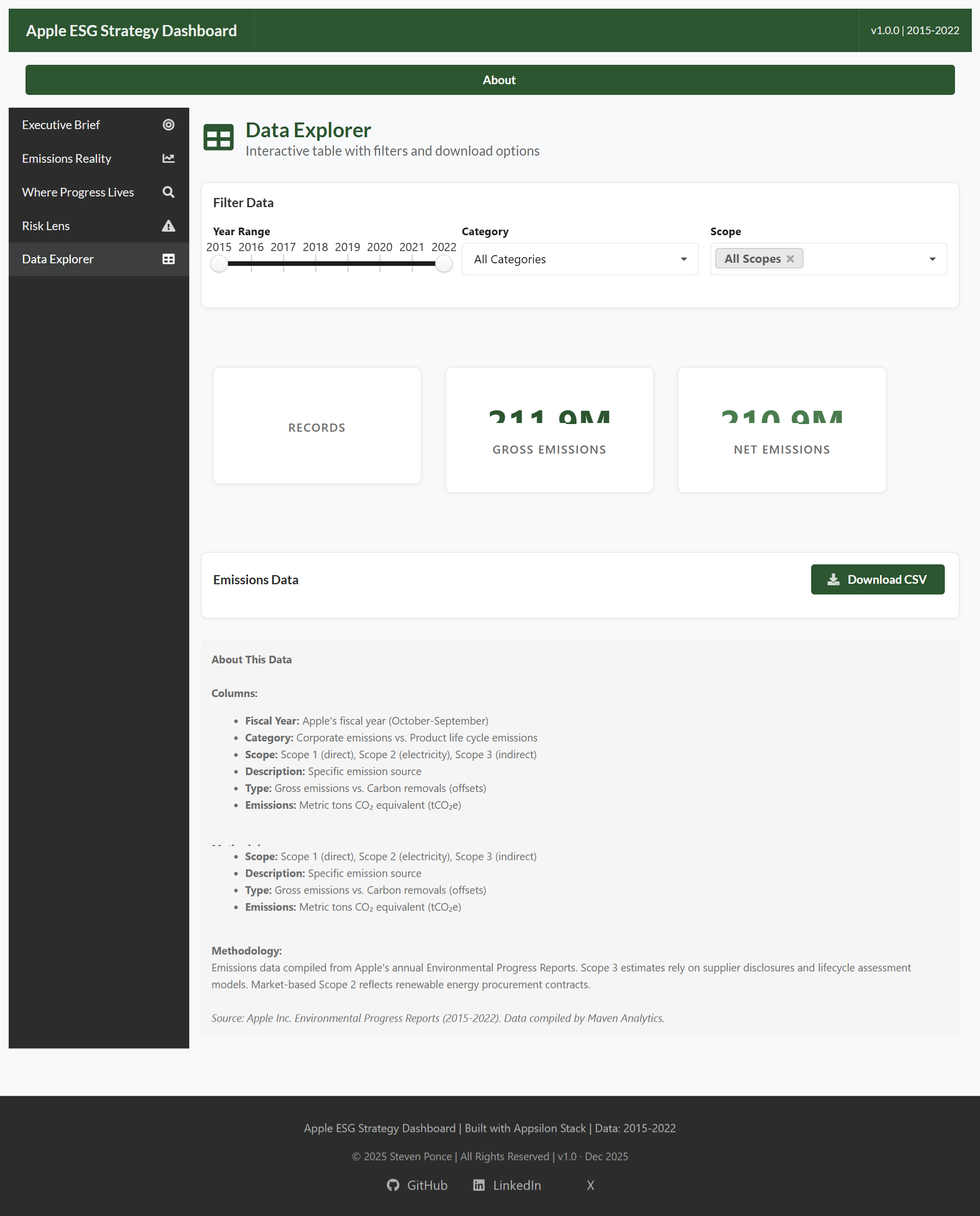This screenshot has width=980, height=1216.
Task: Click the 2020 tick on the year slider
Action: click(380, 263)
